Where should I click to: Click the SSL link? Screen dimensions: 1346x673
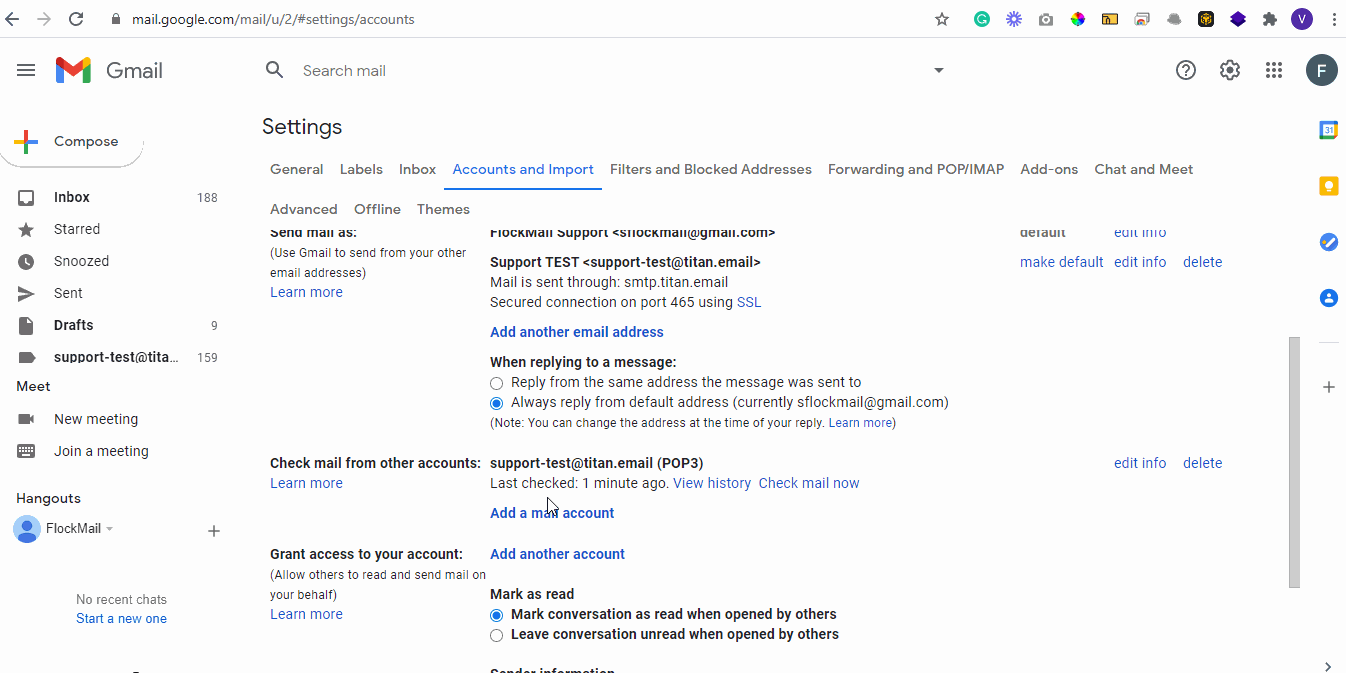(x=749, y=302)
